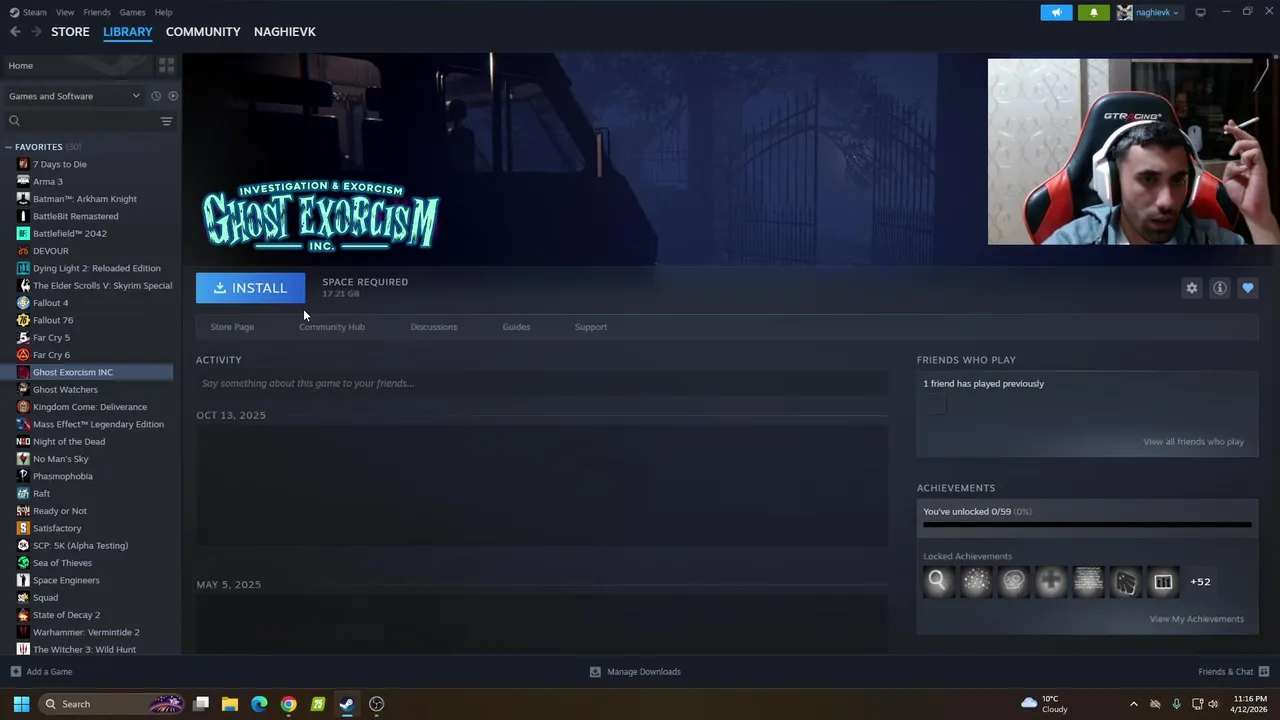
Task: Switch to the COMMUNITY tab
Action: click(203, 32)
